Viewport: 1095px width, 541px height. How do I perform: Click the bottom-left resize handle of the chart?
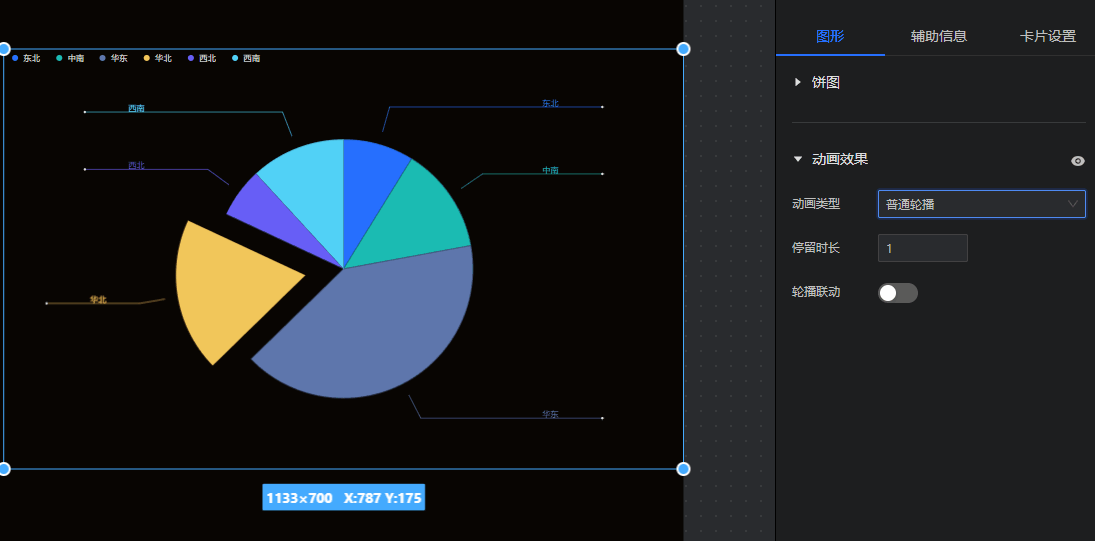(4, 469)
